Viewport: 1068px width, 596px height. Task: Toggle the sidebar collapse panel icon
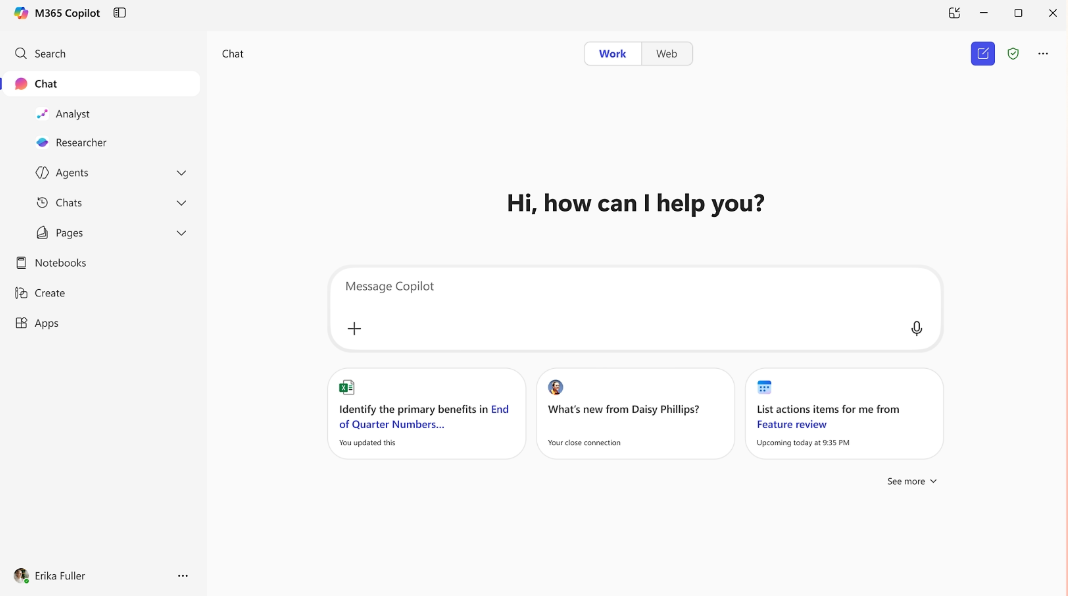click(120, 13)
